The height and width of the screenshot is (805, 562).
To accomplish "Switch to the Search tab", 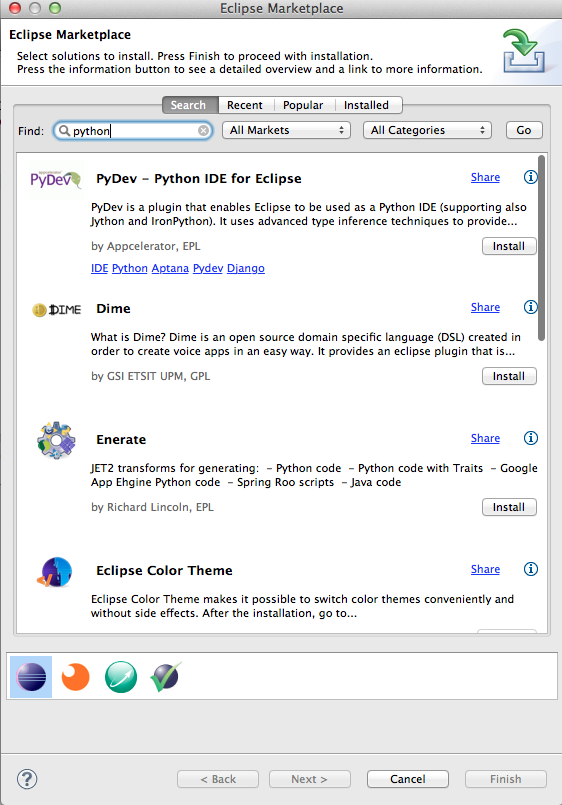I will (x=190, y=105).
